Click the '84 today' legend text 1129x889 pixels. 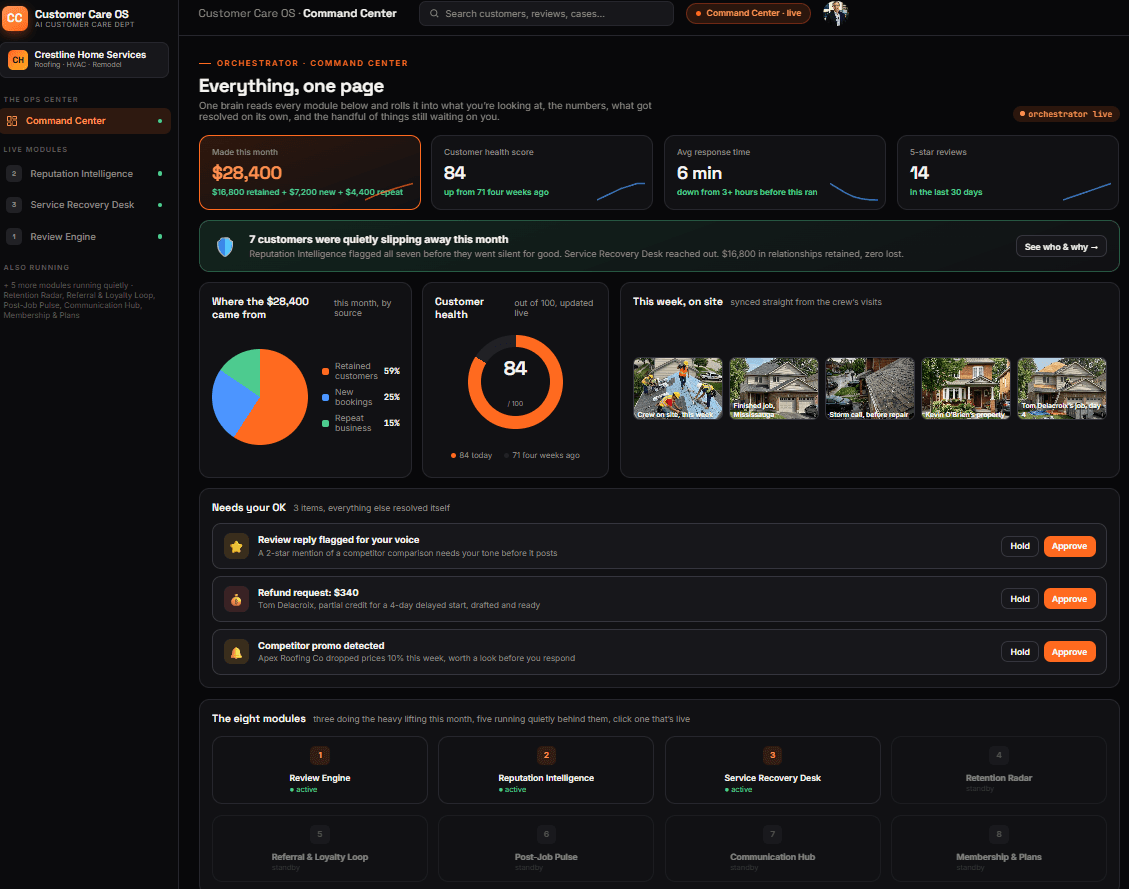pos(475,456)
